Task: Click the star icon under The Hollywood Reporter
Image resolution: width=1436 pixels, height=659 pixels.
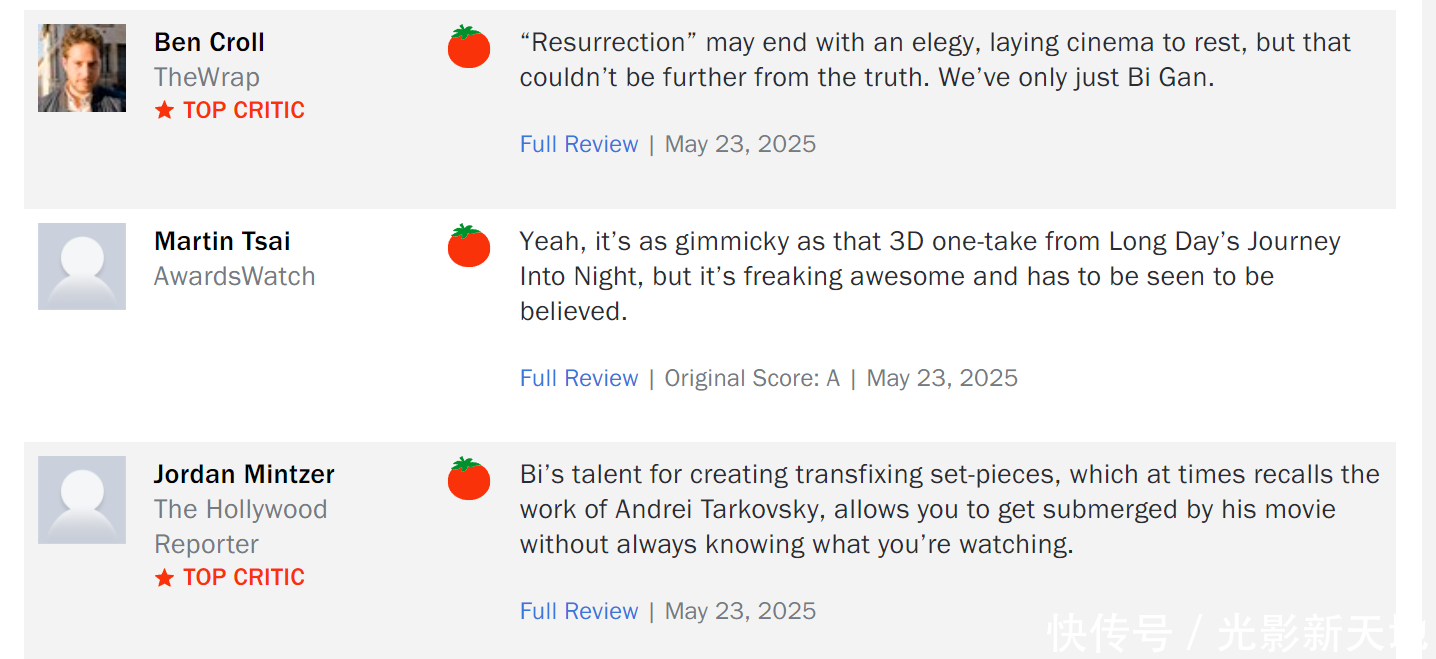Action: [x=165, y=578]
